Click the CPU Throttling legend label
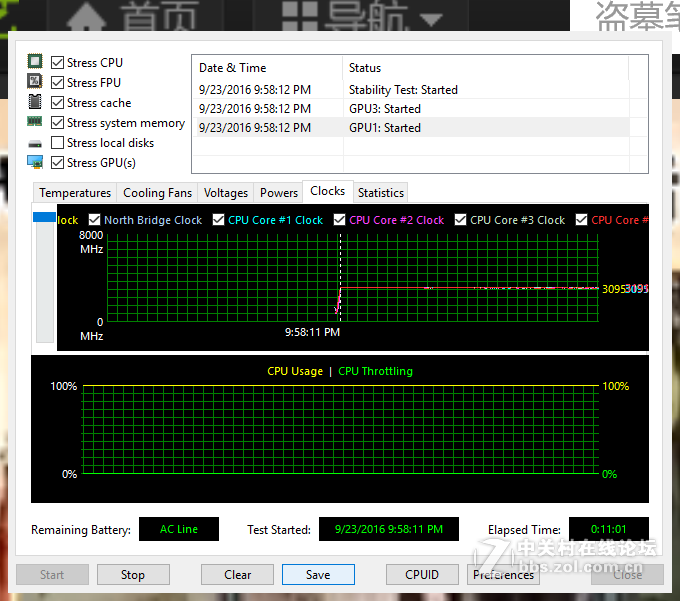Image resolution: width=680 pixels, height=601 pixels. tap(376, 371)
